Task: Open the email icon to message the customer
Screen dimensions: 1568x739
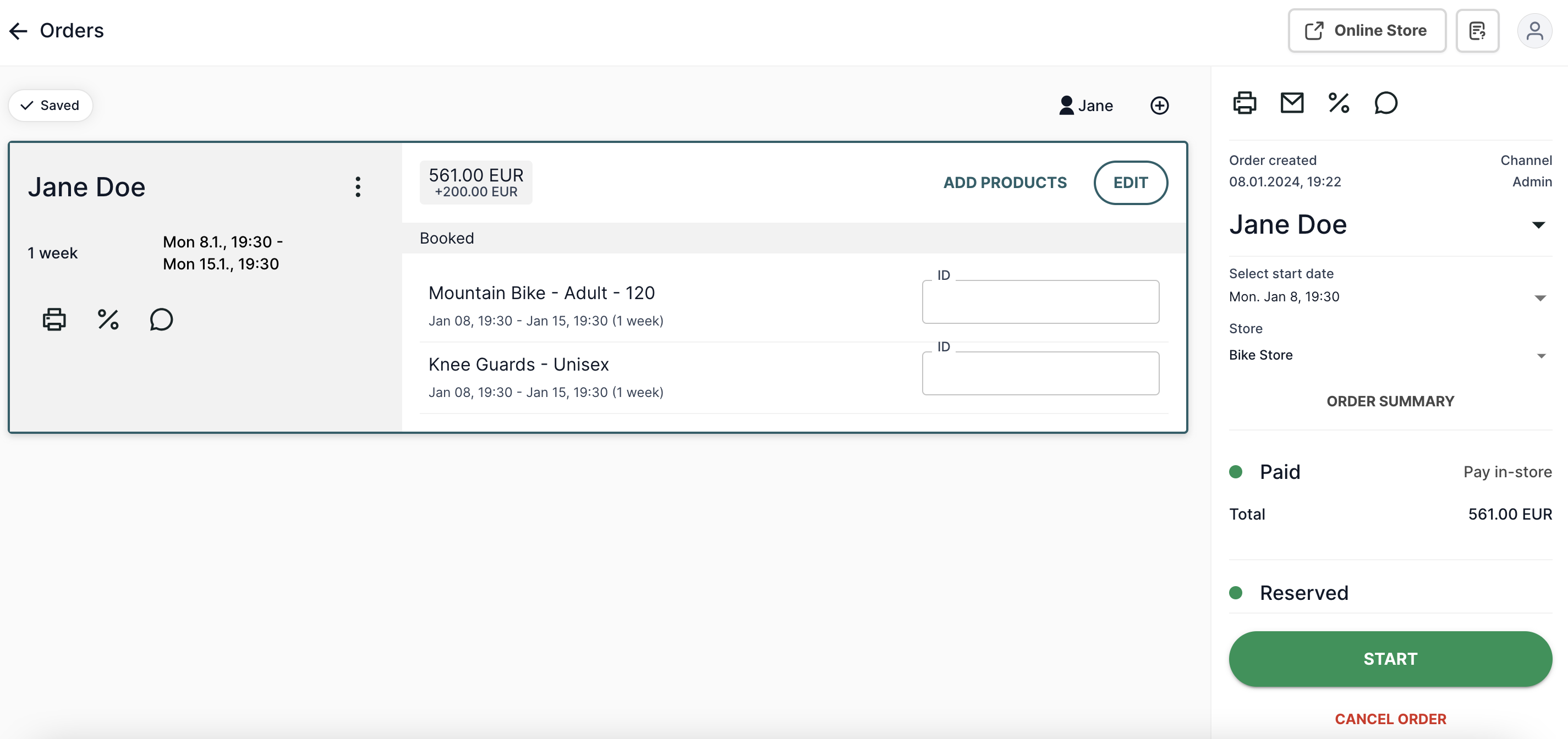Action: (1292, 103)
